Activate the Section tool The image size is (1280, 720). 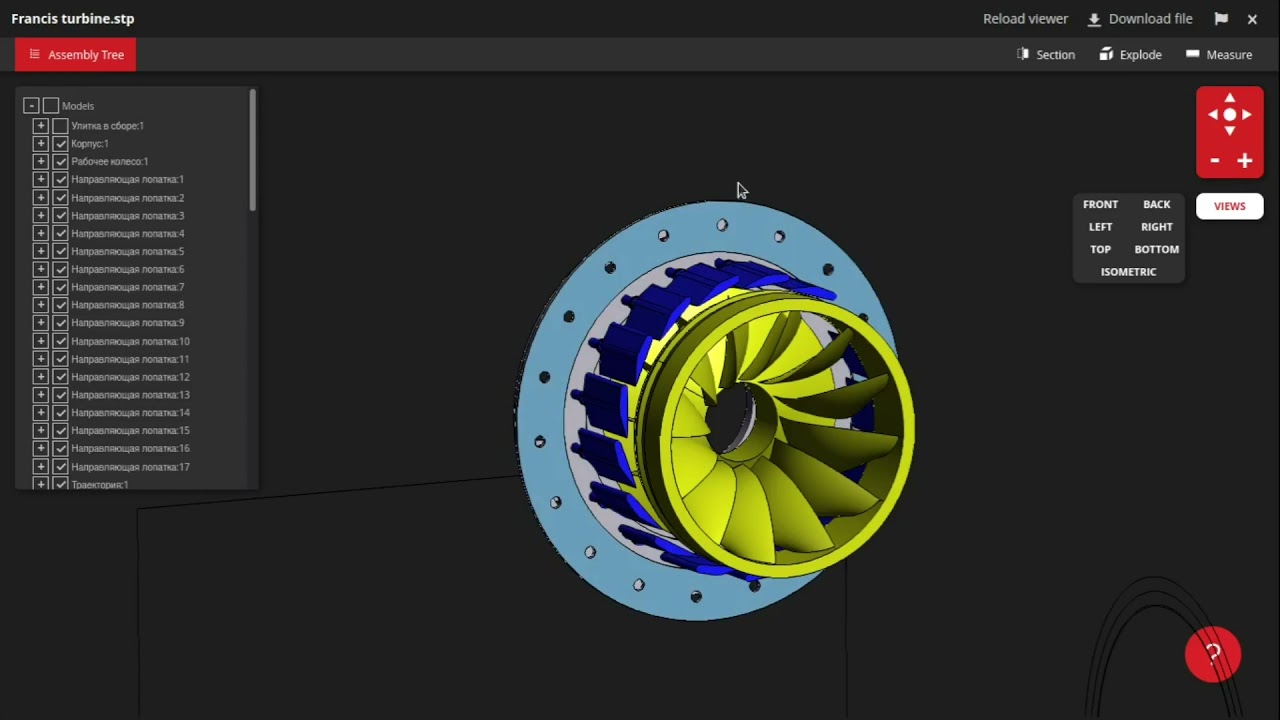pyautogui.click(x=1046, y=55)
